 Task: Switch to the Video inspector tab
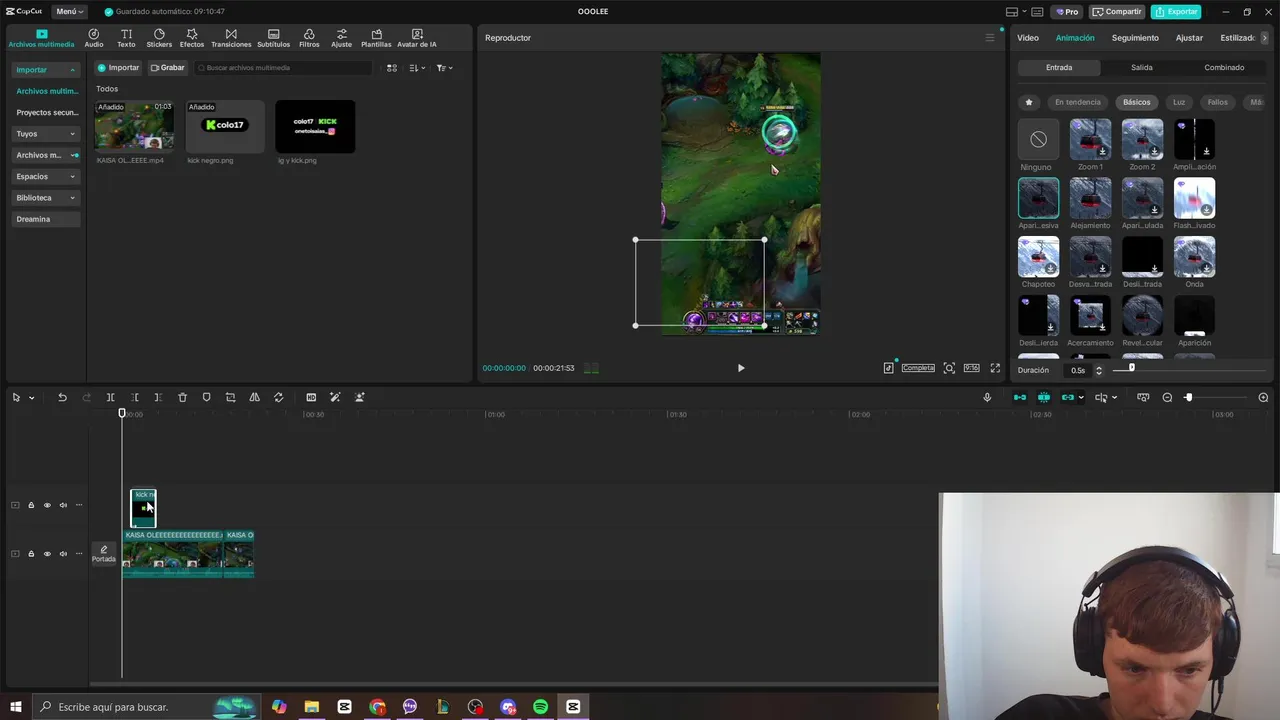1028,38
